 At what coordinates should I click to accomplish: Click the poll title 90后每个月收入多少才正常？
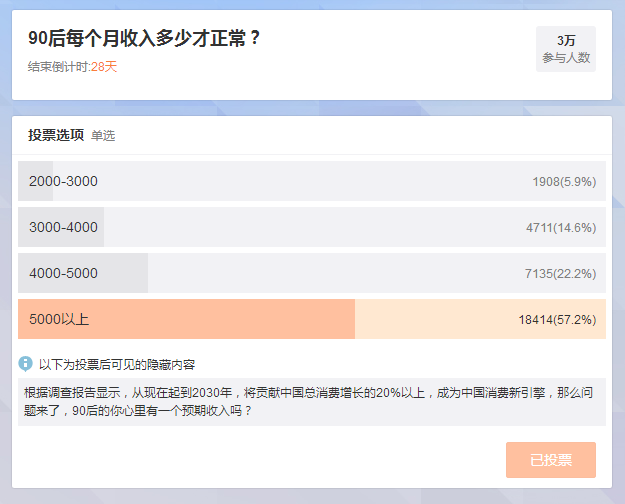[144, 39]
